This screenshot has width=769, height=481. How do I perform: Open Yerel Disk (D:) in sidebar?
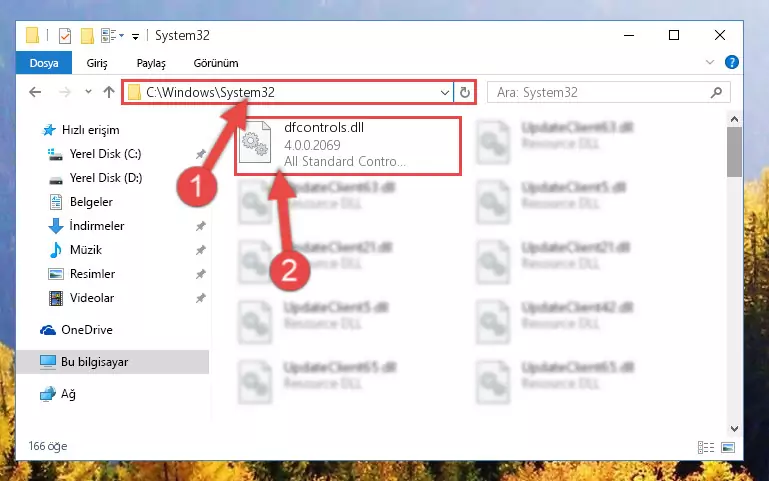coord(106,178)
